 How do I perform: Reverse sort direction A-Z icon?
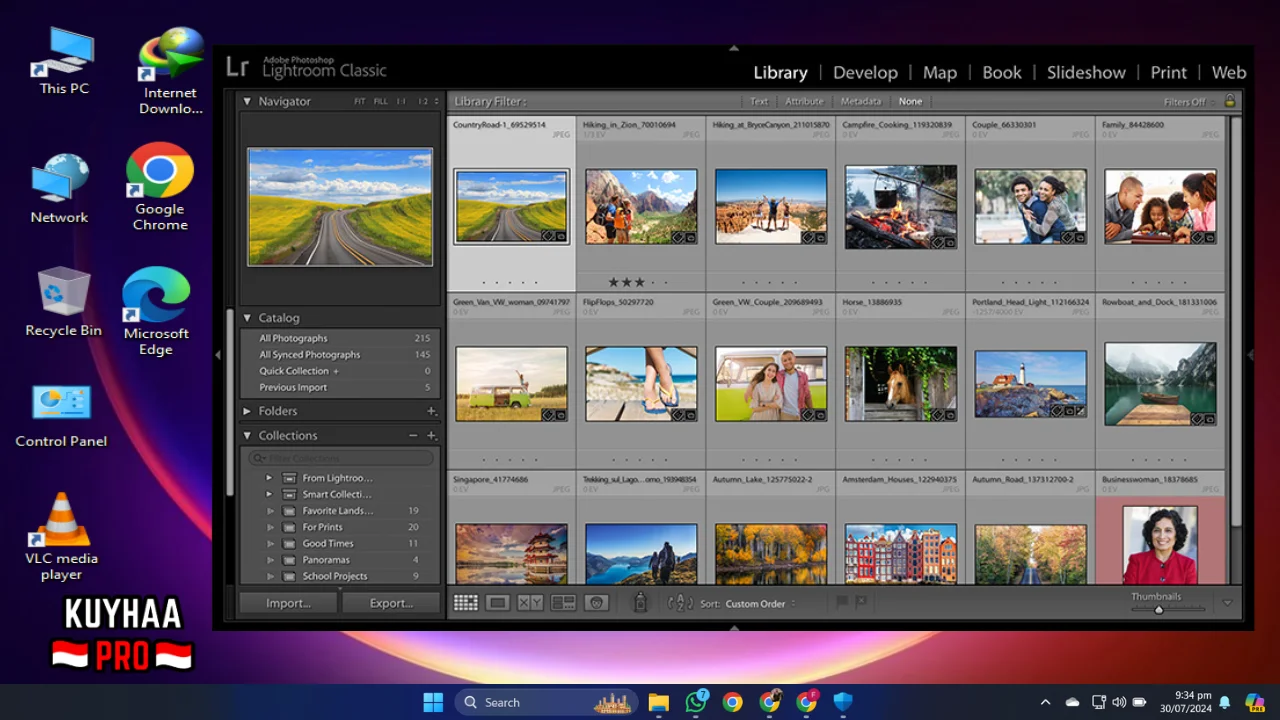point(680,603)
